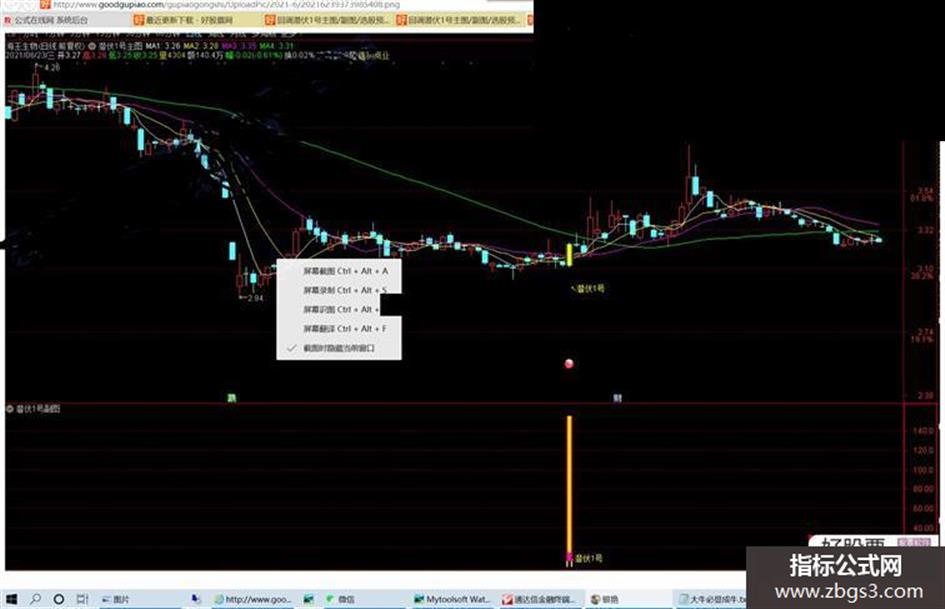
Task: Click the MA1: 3.26 moving average value
Action: (x=163, y=46)
